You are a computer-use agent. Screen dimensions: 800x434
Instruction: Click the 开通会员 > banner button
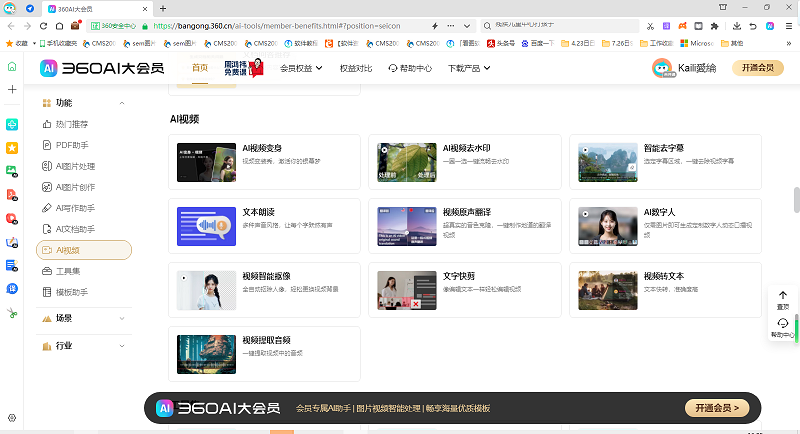coord(717,408)
